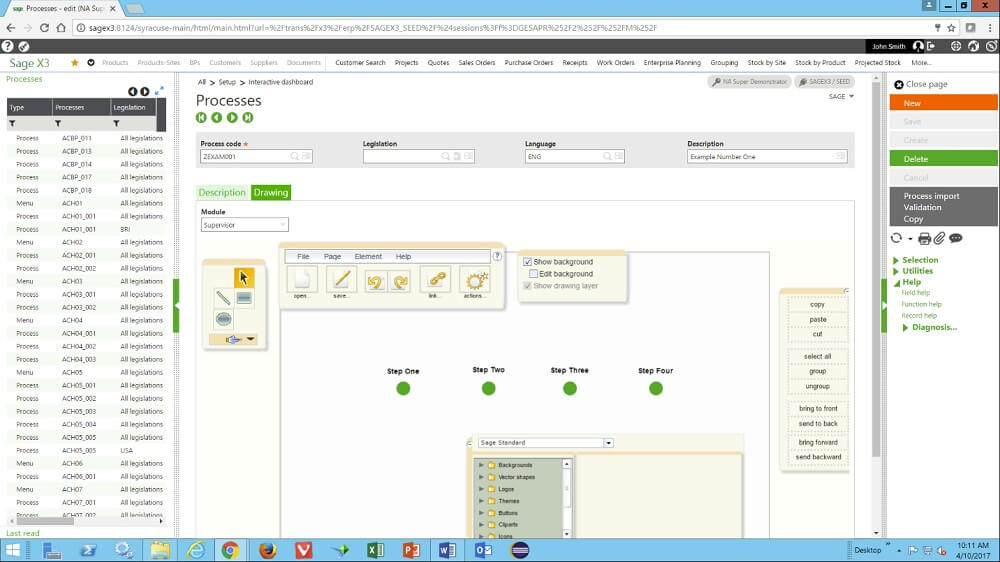Open the actions gear icon
Image resolution: width=1000 pixels, height=562 pixels.
tap(475, 280)
